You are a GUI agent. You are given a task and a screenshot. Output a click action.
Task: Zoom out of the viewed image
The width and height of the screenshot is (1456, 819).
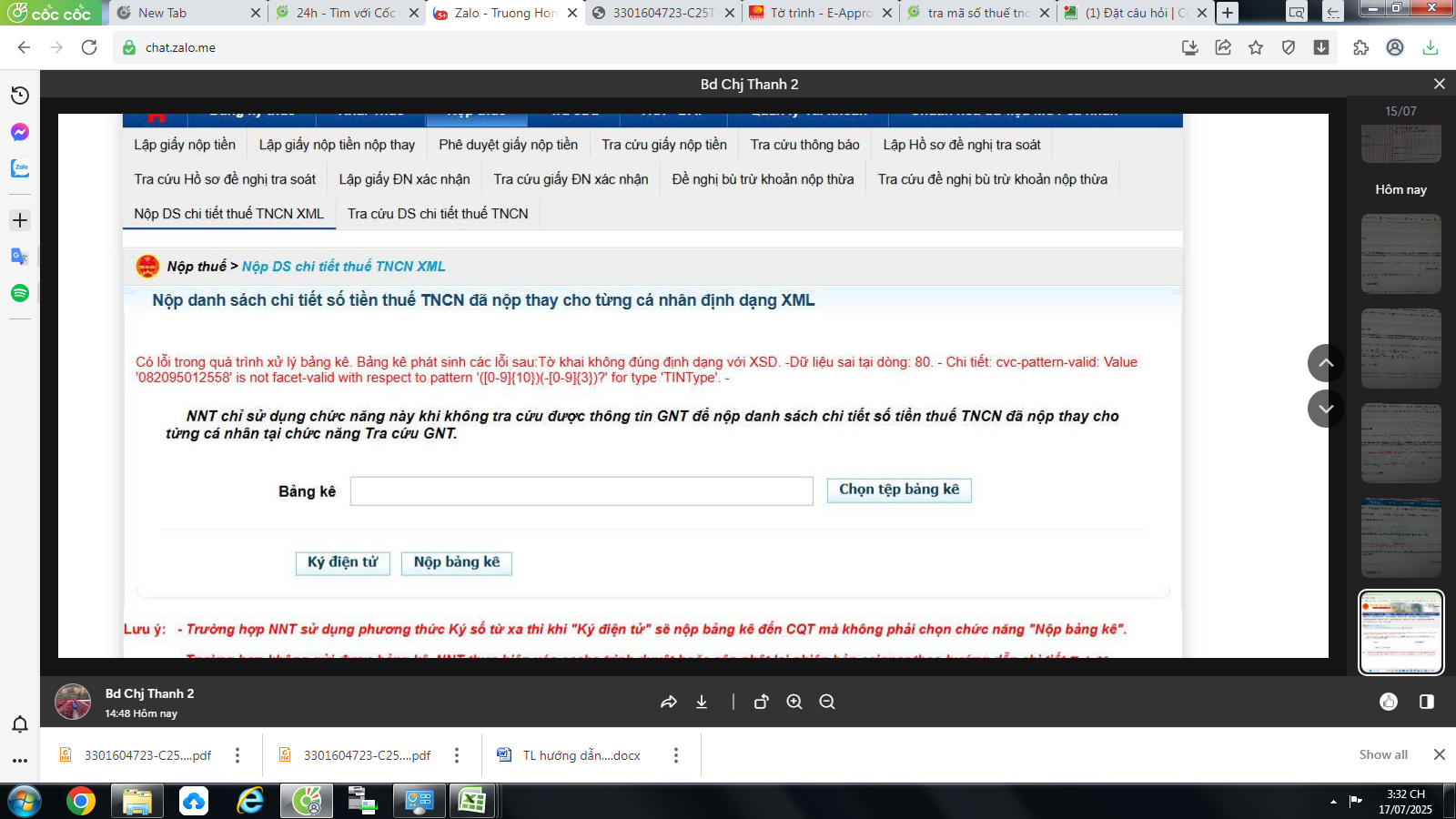(x=827, y=702)
